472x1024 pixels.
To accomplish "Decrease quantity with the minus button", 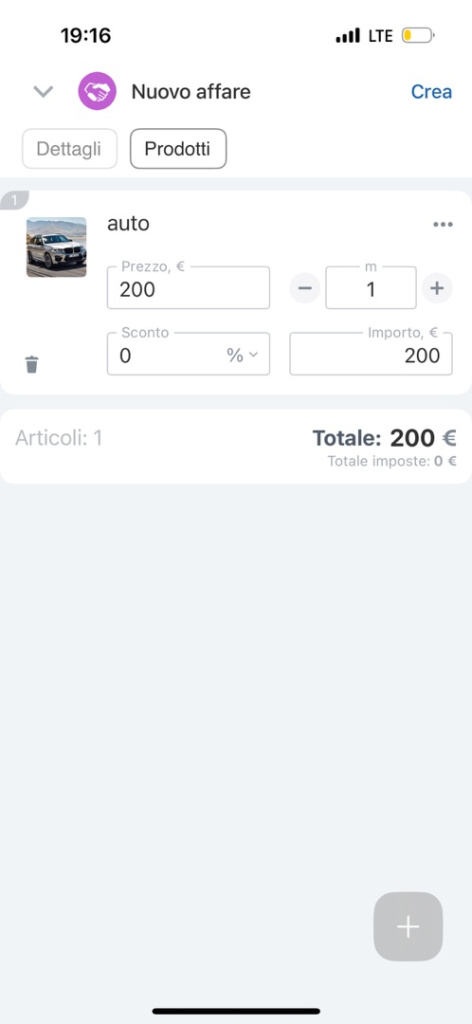I will click(x=305, y=288).
